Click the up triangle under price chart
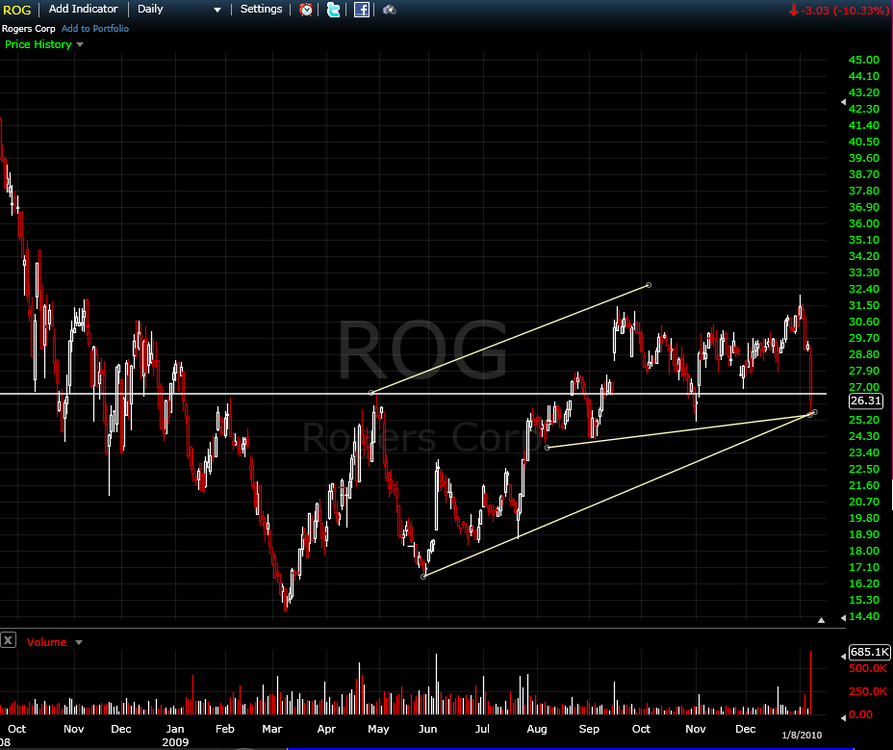Viewport: 893px width, 750px height. click(x=821, y=620)
